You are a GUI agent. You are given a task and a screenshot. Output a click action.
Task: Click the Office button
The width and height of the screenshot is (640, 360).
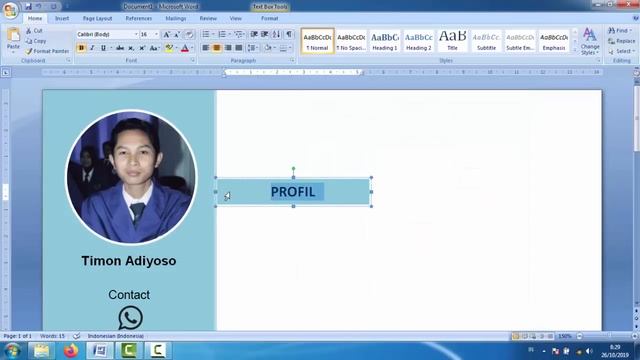(11, 10)
